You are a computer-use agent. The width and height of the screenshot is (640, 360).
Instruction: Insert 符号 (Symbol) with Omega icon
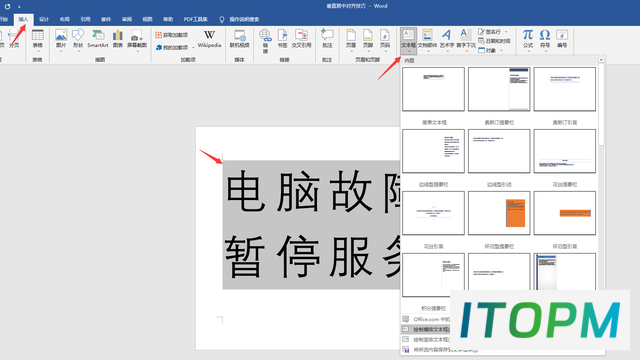point(545,40)
